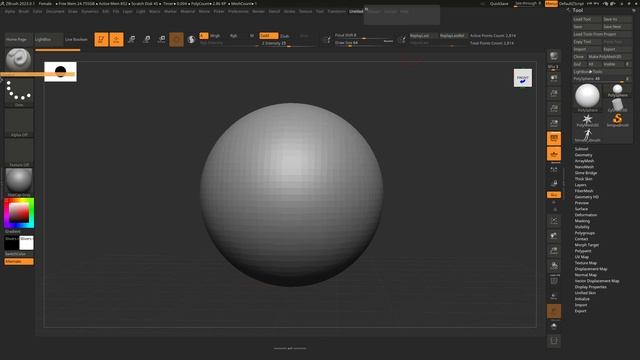Open the Brush menu

click(x=24, y=11)
